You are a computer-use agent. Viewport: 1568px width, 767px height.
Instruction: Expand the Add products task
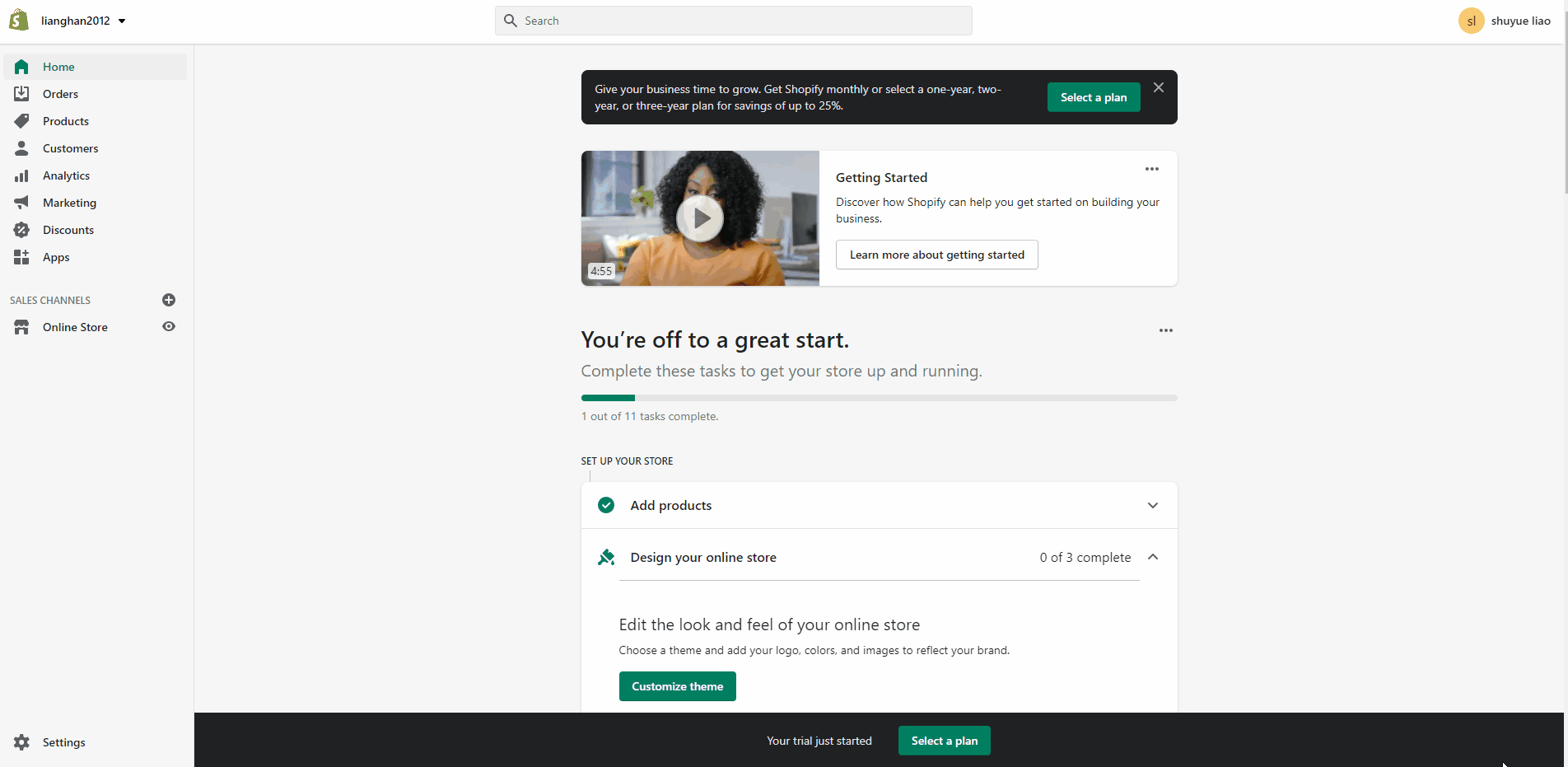click(1152, 505)
